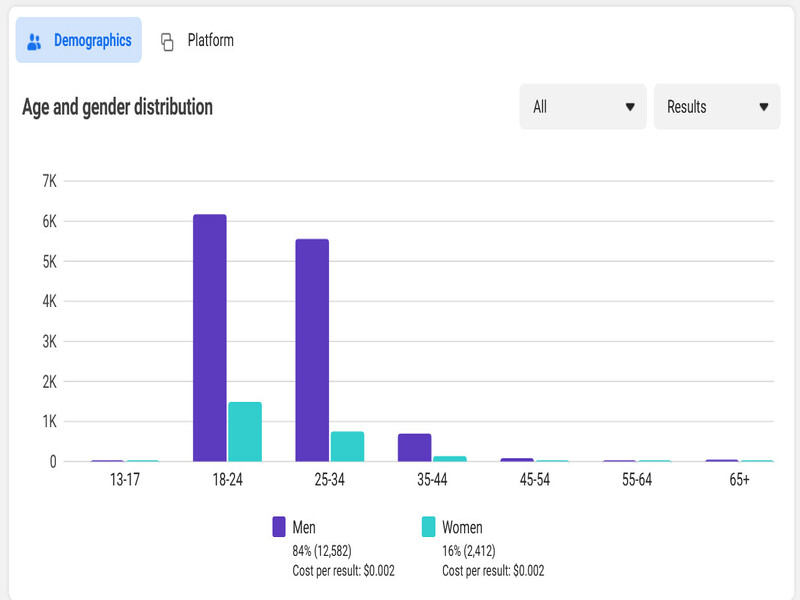Click the Men bar for 18-24
Screen dimensions: 800x600
click(210, 338)
